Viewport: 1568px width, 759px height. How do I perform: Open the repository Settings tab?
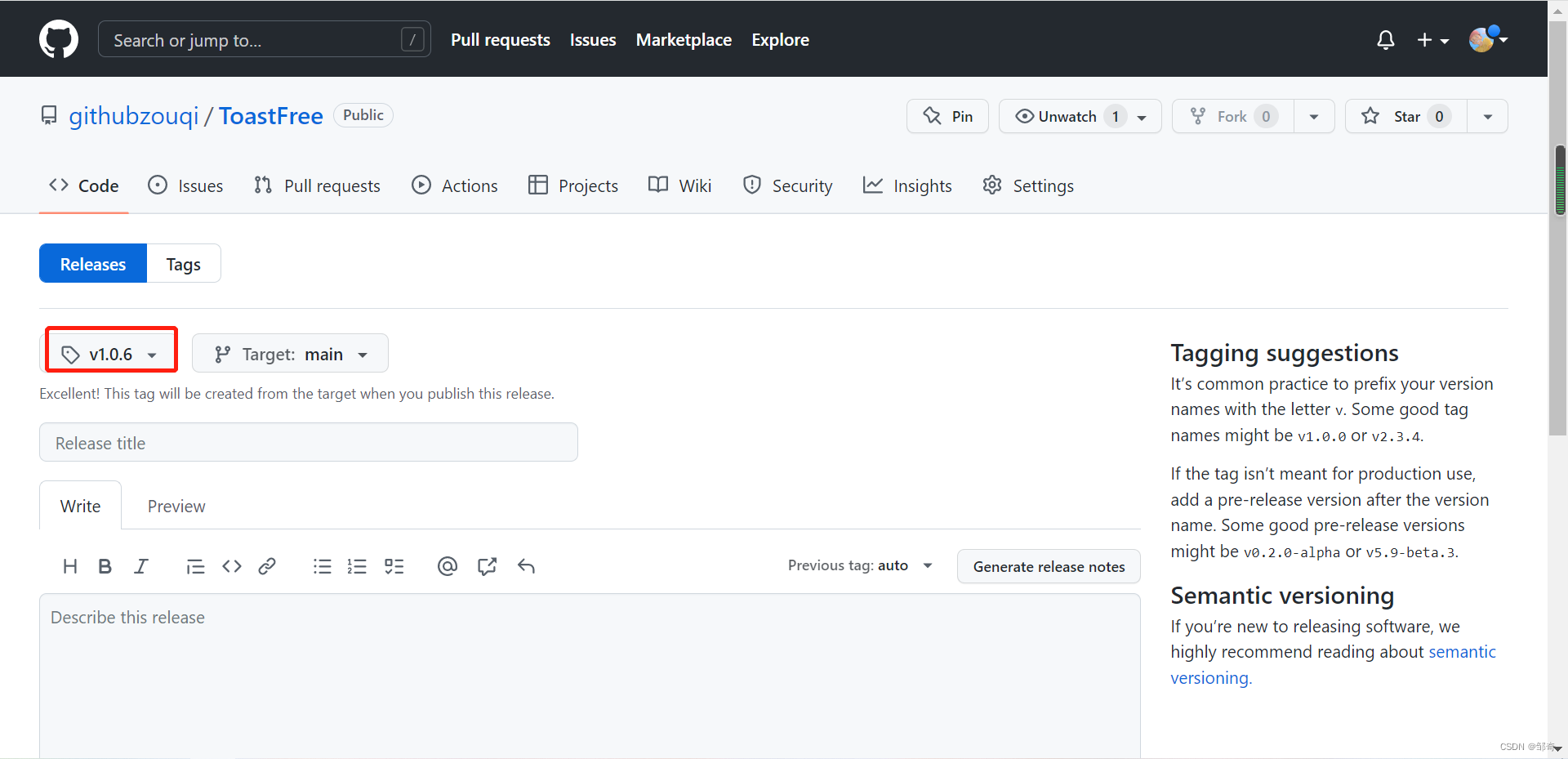coord(1028,185)
